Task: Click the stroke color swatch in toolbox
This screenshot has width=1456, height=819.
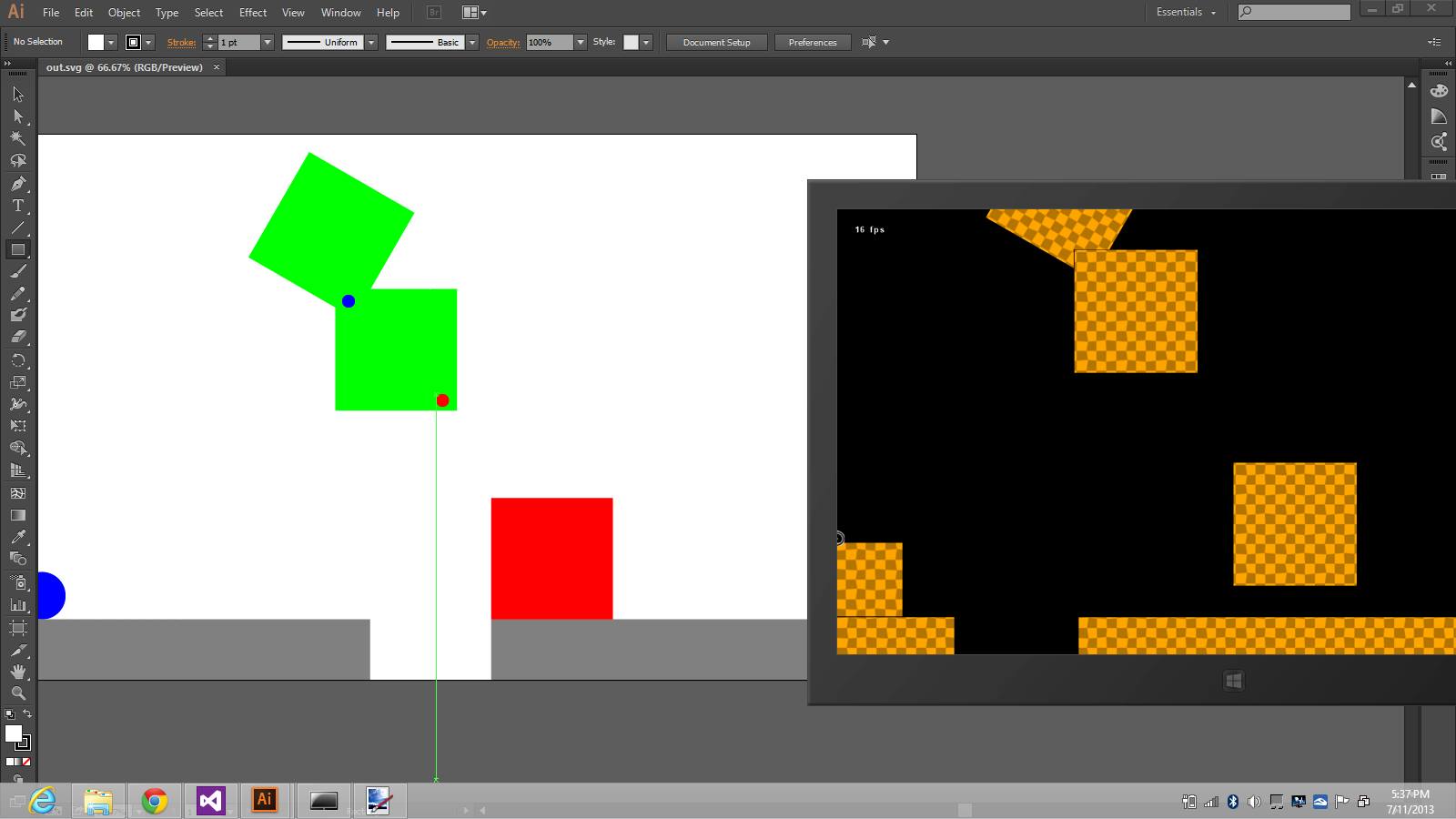Action: [x=24, y=743]
